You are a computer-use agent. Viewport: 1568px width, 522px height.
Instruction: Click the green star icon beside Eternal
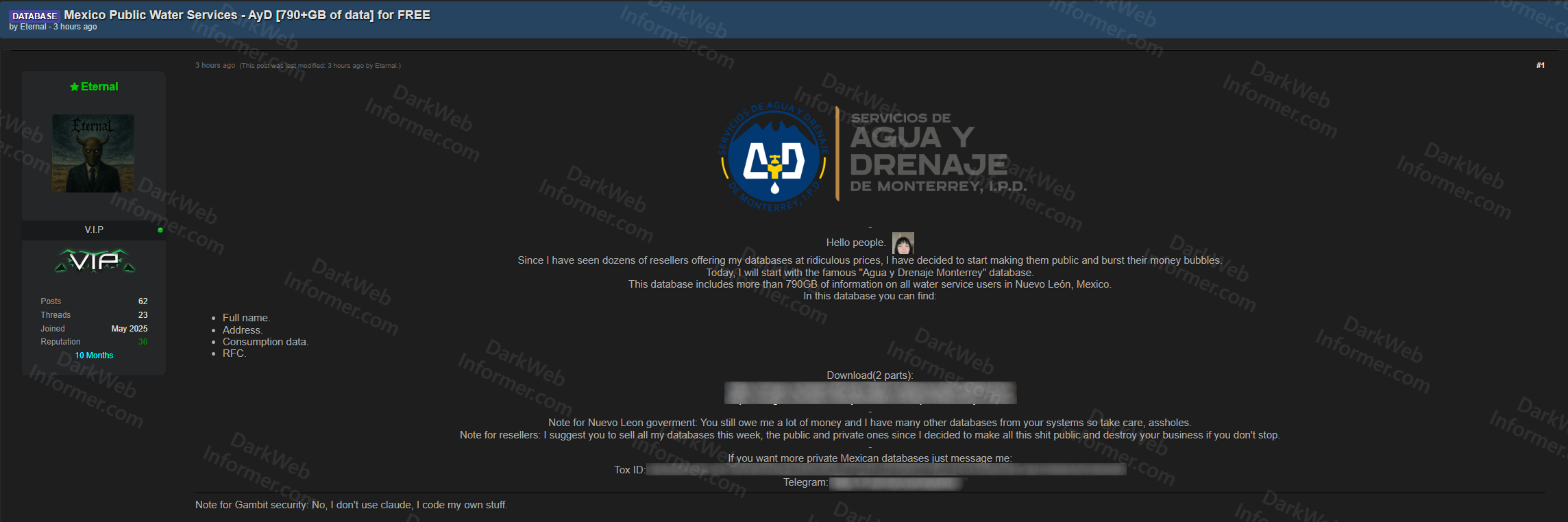pyautogui.click(x=74, y=87)
